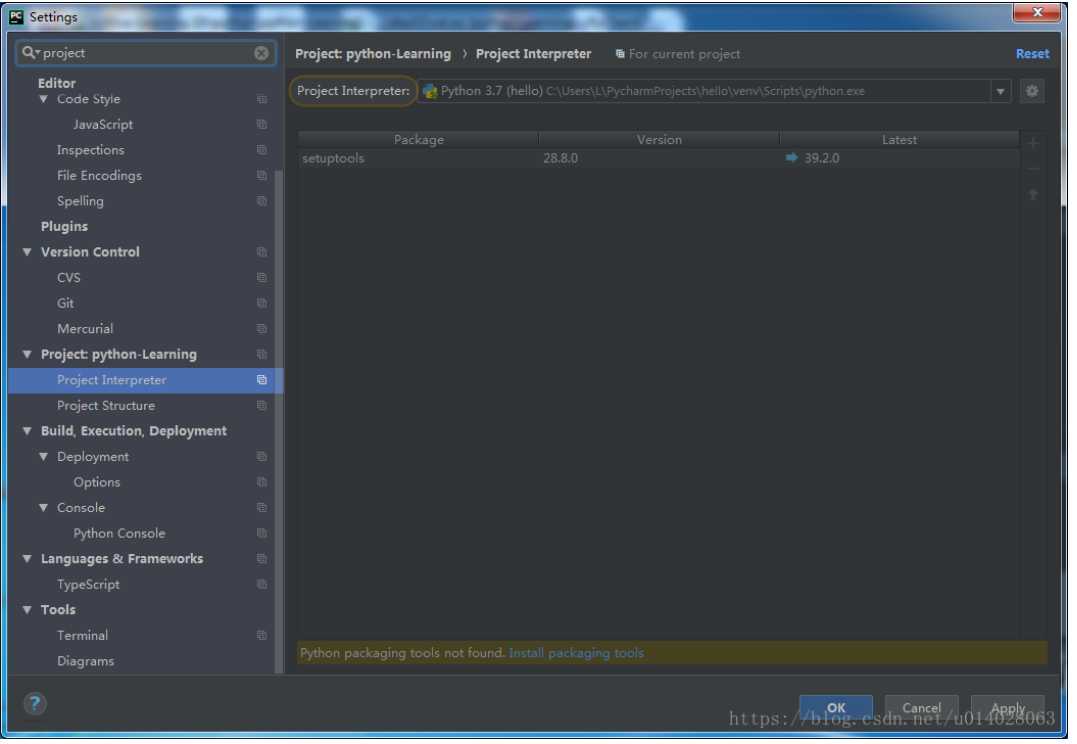
Task: Click the project-level icon beside Code Style
Action: point(262,99)
